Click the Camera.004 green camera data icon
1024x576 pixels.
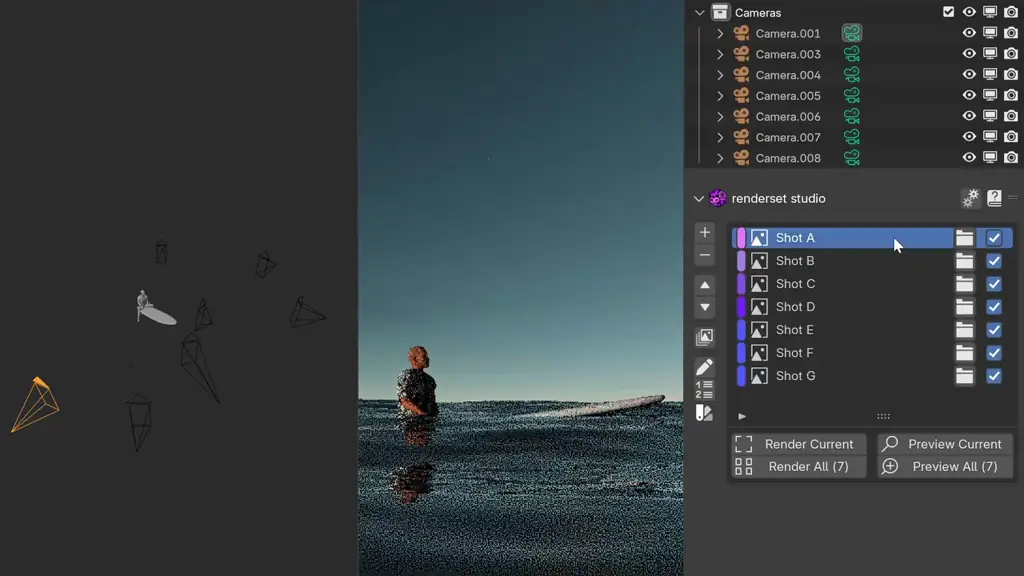852,74
